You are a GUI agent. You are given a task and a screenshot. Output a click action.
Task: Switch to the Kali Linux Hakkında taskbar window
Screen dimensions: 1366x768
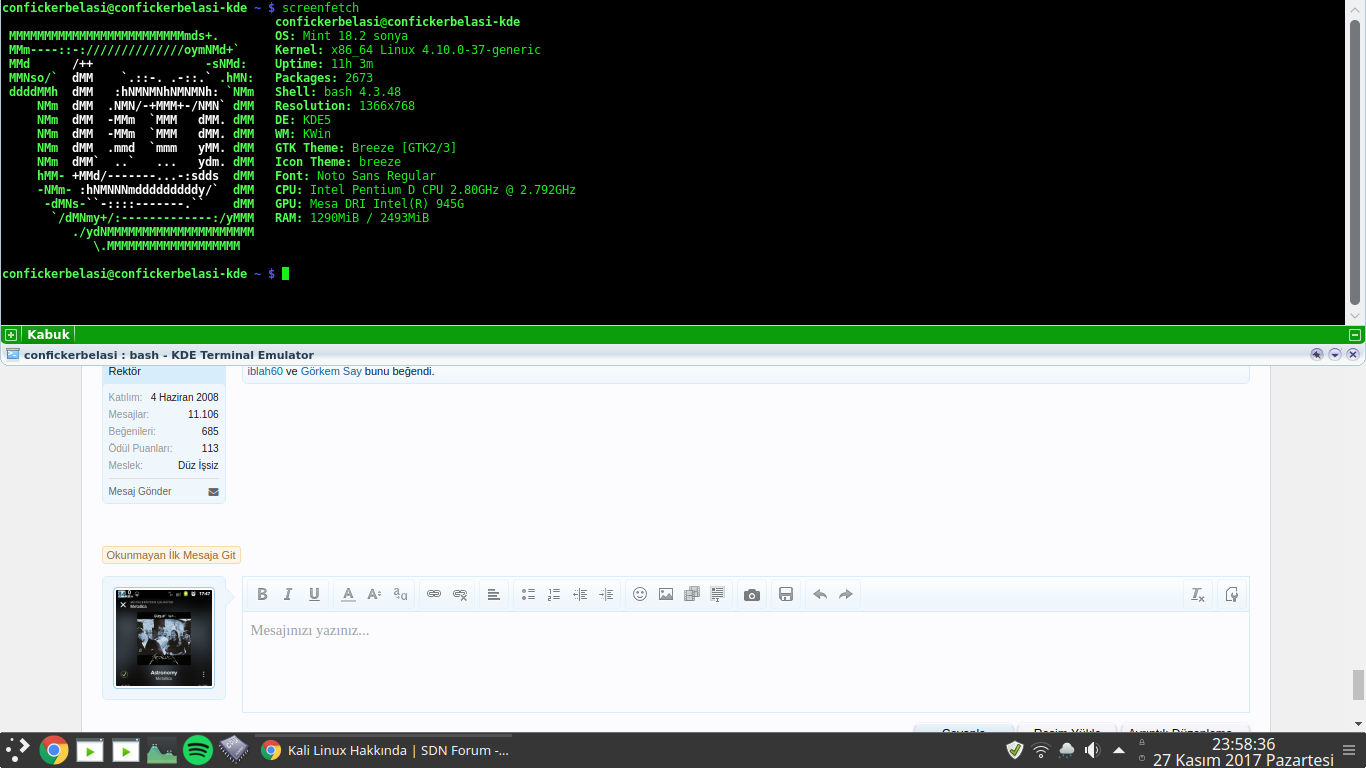(385, 750)
